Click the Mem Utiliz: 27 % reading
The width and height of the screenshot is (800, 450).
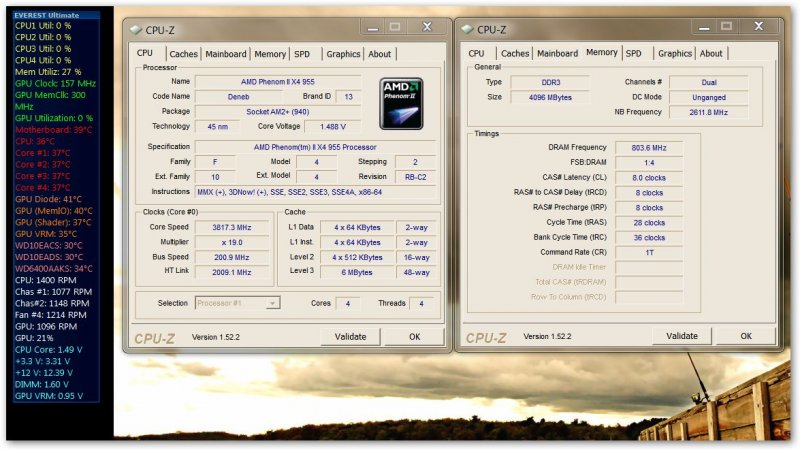click(x=48, y=71)
